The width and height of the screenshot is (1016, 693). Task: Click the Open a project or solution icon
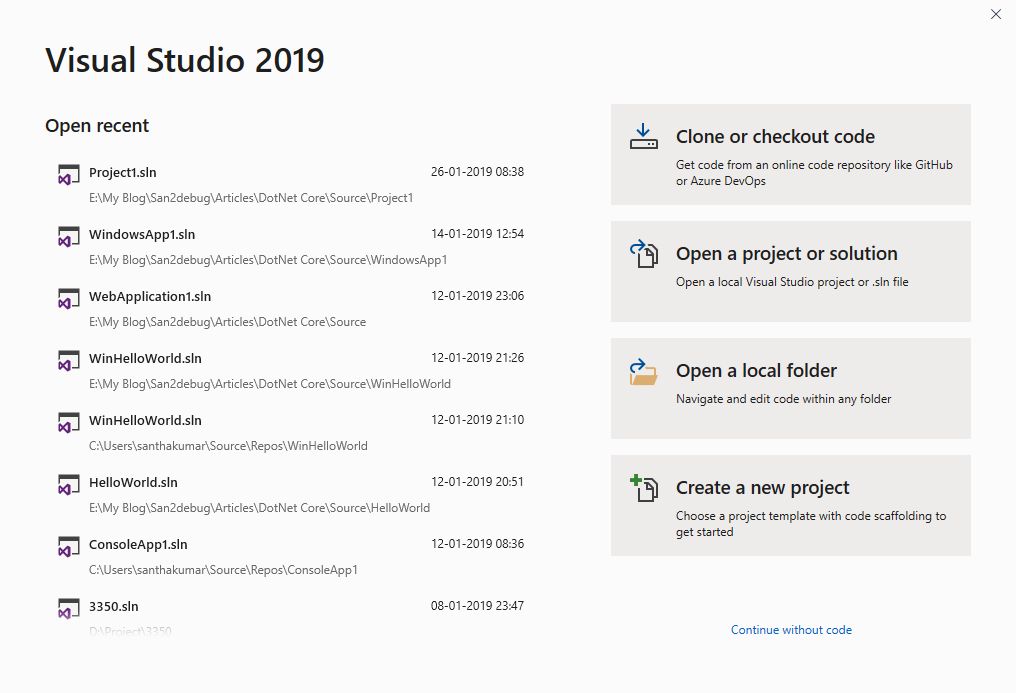coord(643,254)
